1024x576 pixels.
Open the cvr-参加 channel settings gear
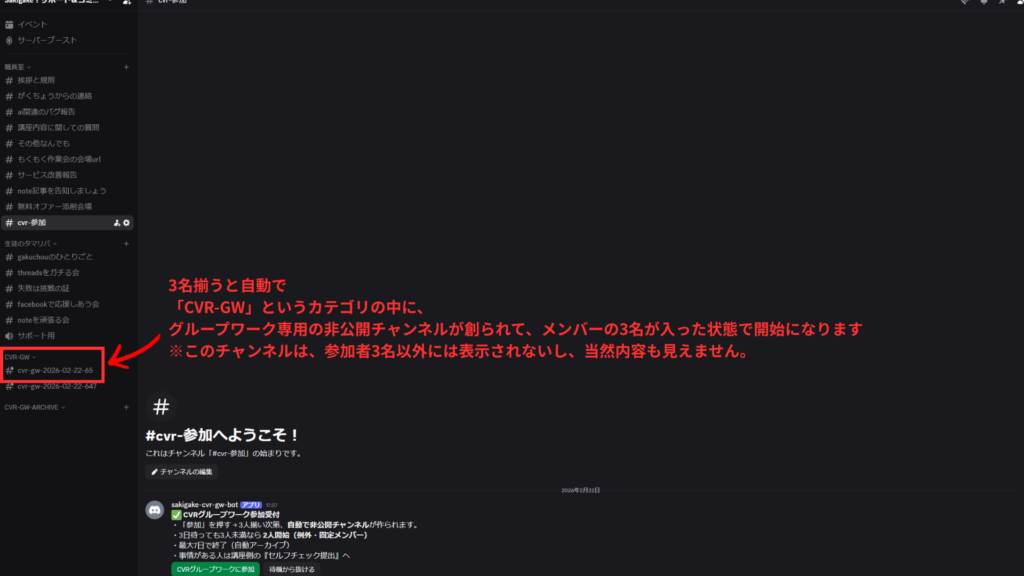click(126, 223)
